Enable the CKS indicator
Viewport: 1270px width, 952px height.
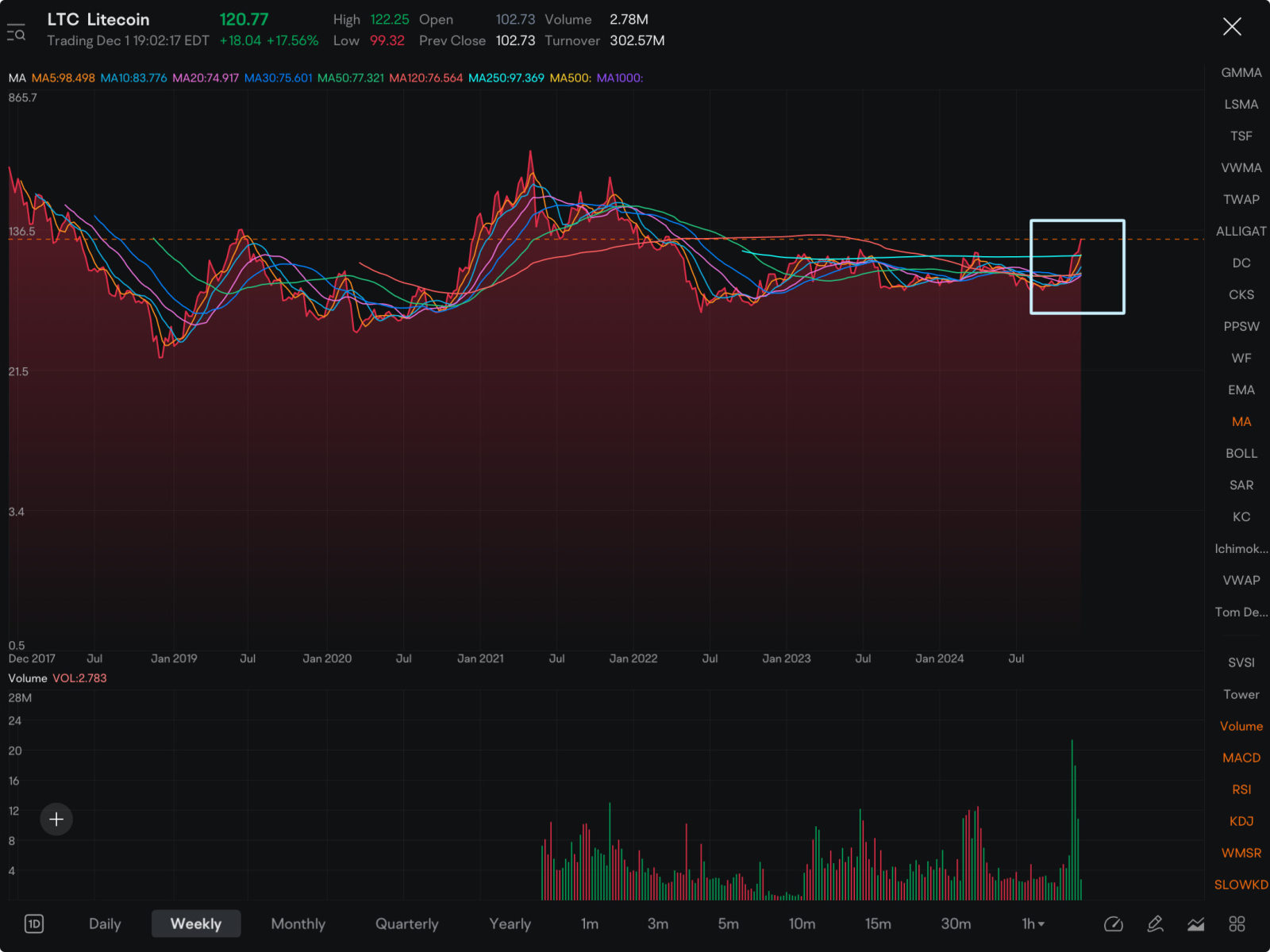click(1241, 294)
